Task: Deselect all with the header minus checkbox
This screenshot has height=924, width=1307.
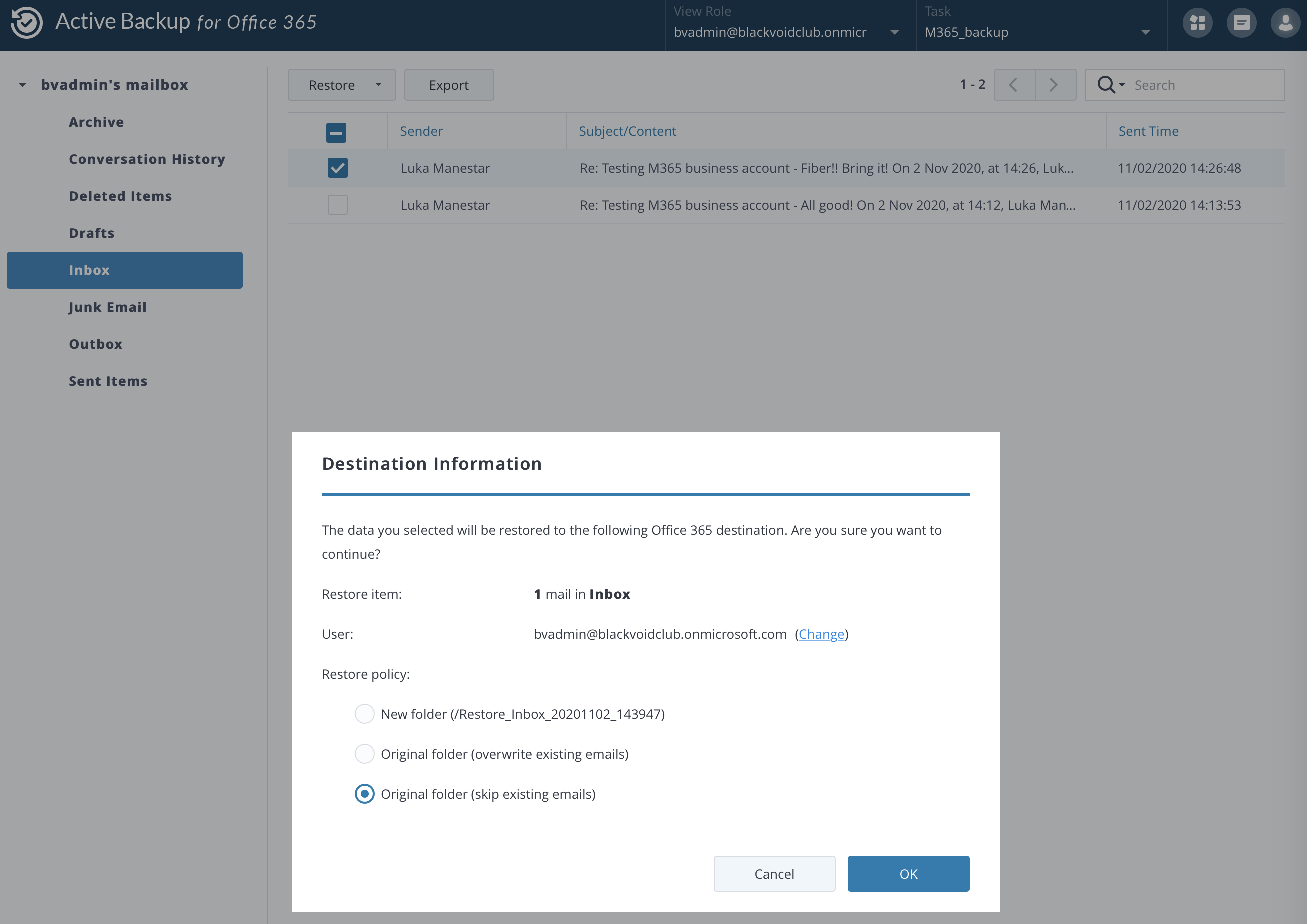Action: coord(336,132)
